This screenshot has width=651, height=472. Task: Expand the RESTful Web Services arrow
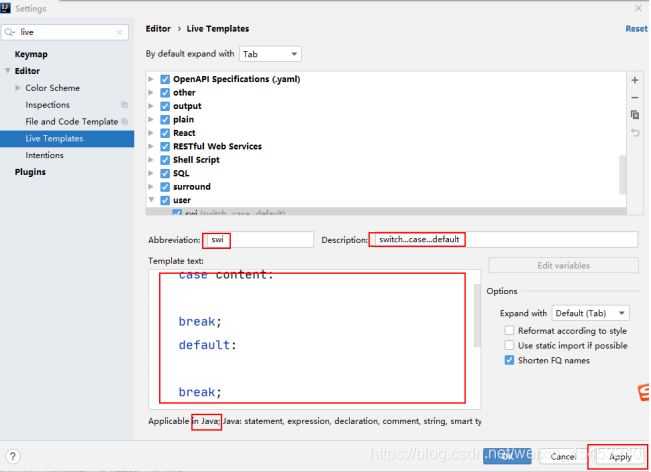click(152, 146)
